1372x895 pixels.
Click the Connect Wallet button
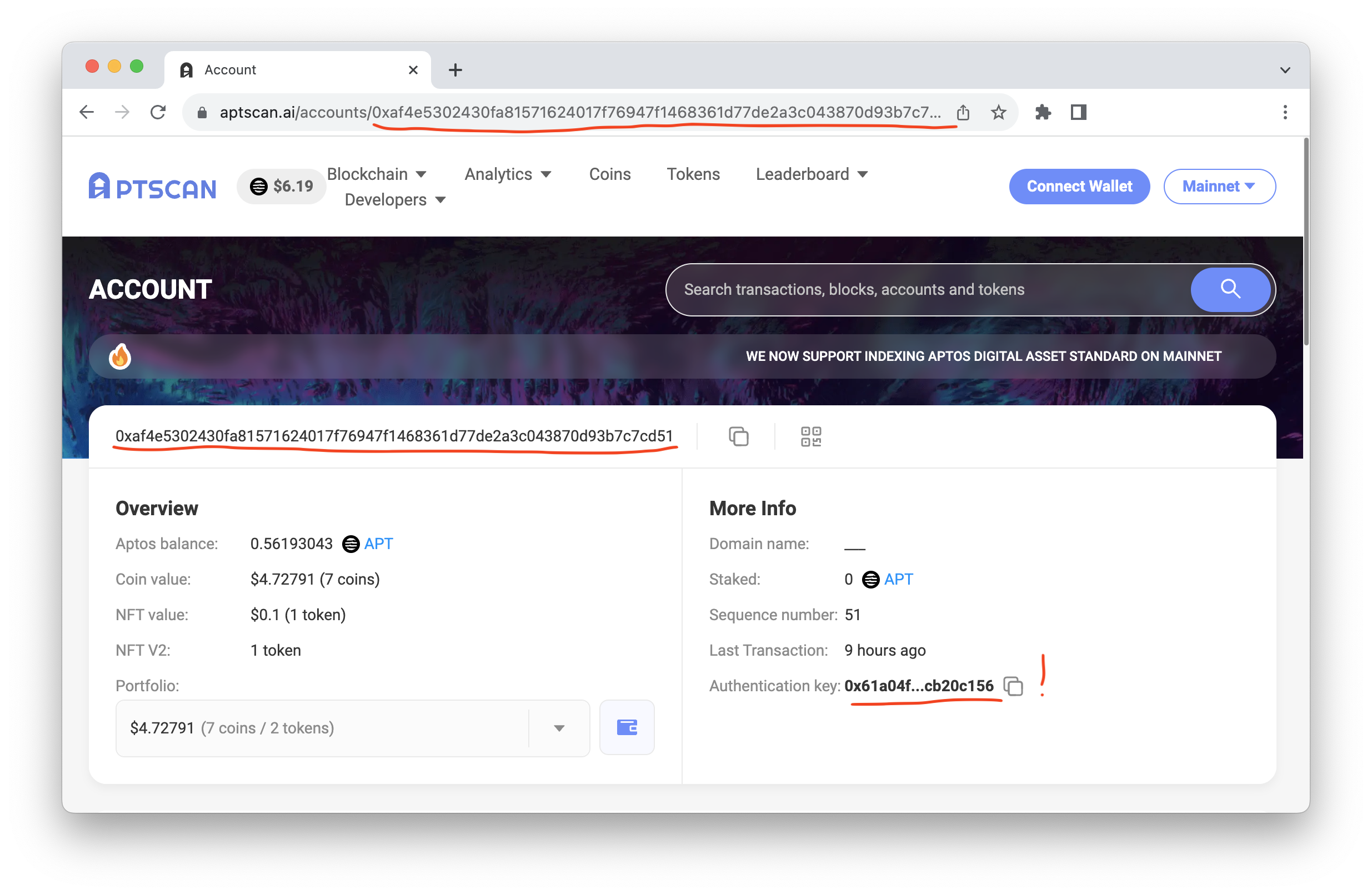click(1079, 187)
